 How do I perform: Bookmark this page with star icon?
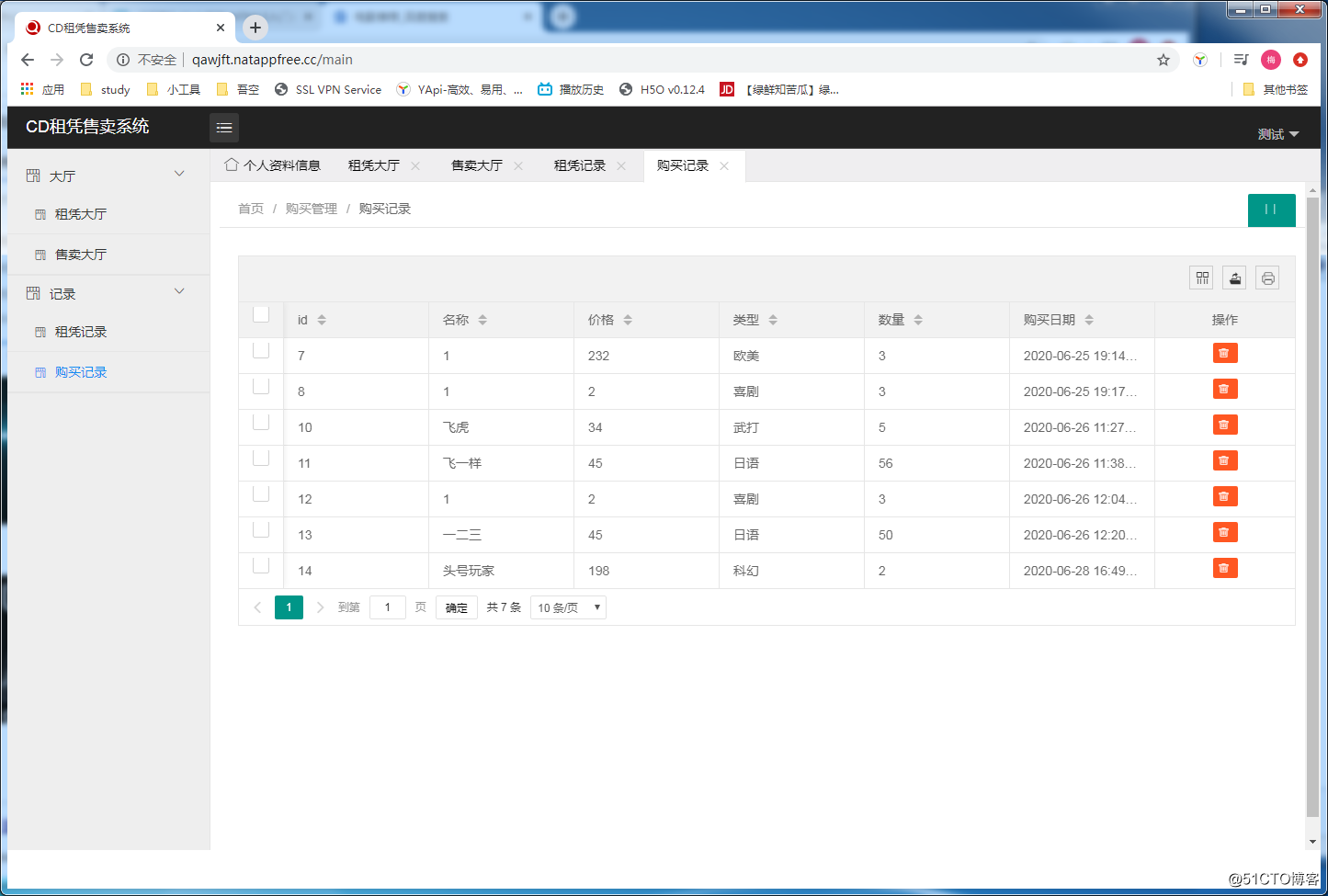pos(1163,60)
